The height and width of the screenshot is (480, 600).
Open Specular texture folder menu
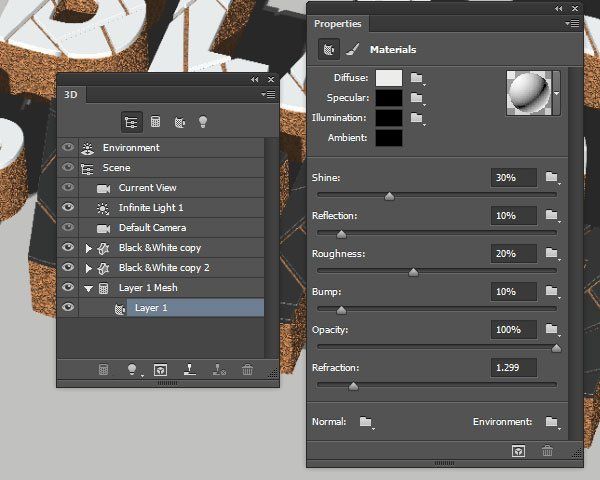(417, 98)
